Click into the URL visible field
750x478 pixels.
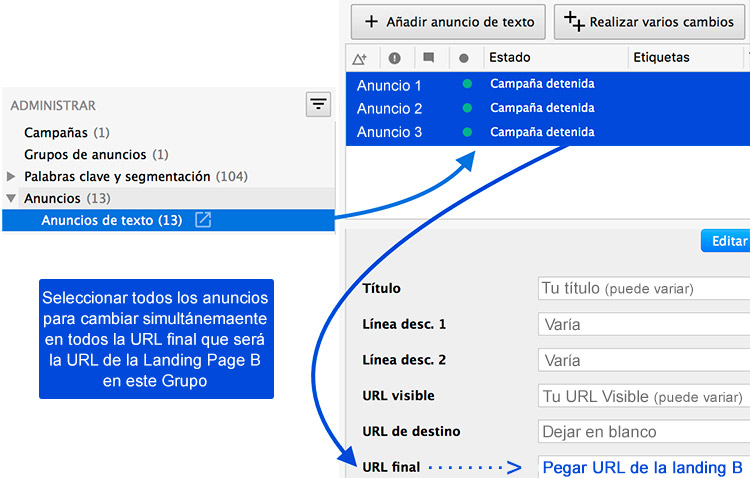point(644,396)
